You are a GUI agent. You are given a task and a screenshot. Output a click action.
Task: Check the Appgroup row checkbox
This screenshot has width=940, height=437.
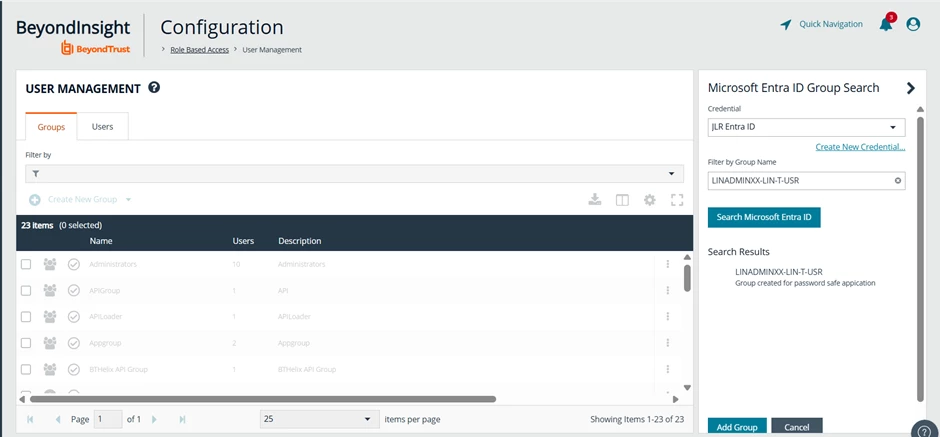point(26,343)
